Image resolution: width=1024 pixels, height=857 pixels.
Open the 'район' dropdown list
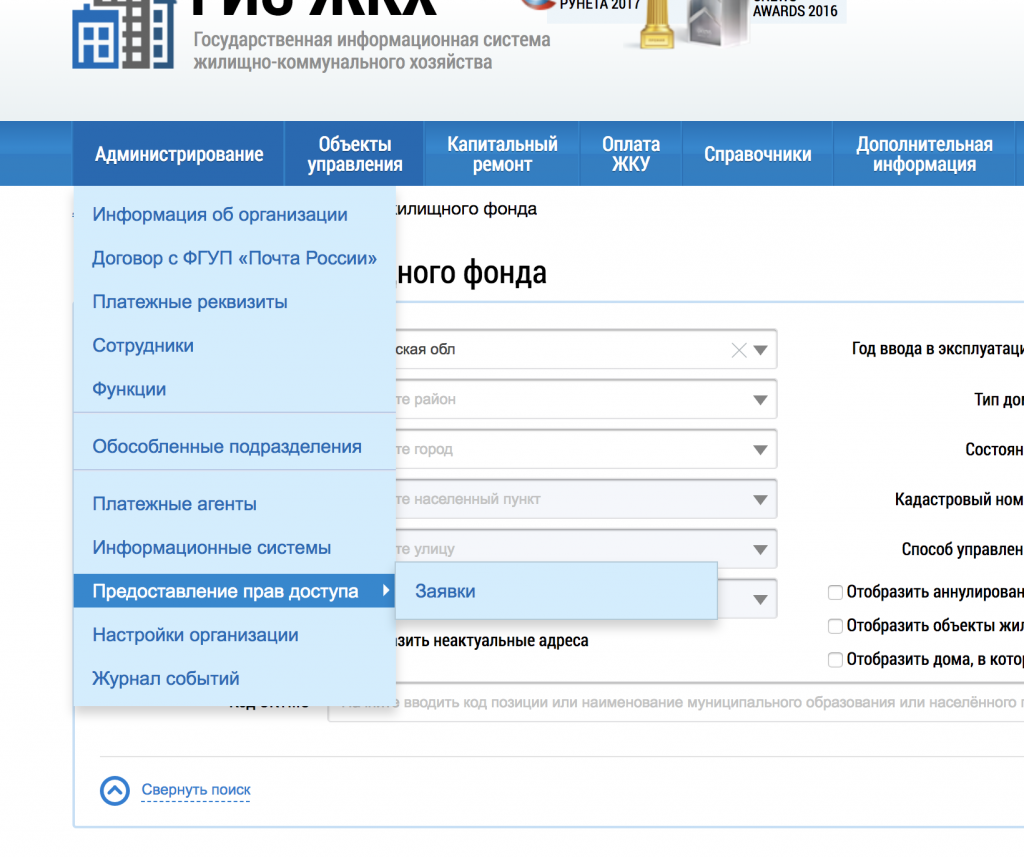click(x=760, y=400)
